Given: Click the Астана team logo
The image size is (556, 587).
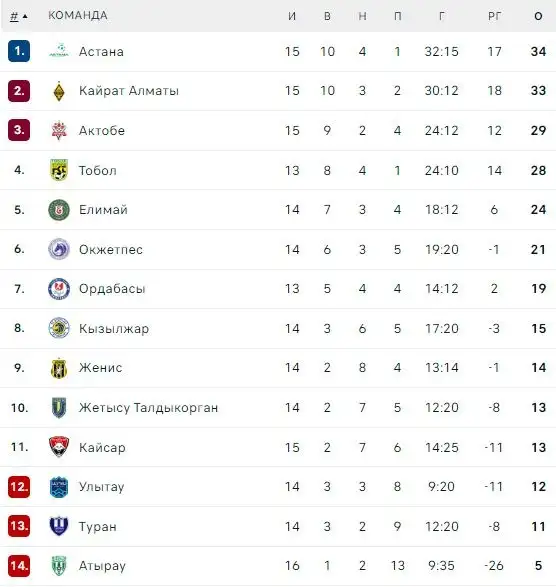Looking at the screenshot, I should coord(59,51).
